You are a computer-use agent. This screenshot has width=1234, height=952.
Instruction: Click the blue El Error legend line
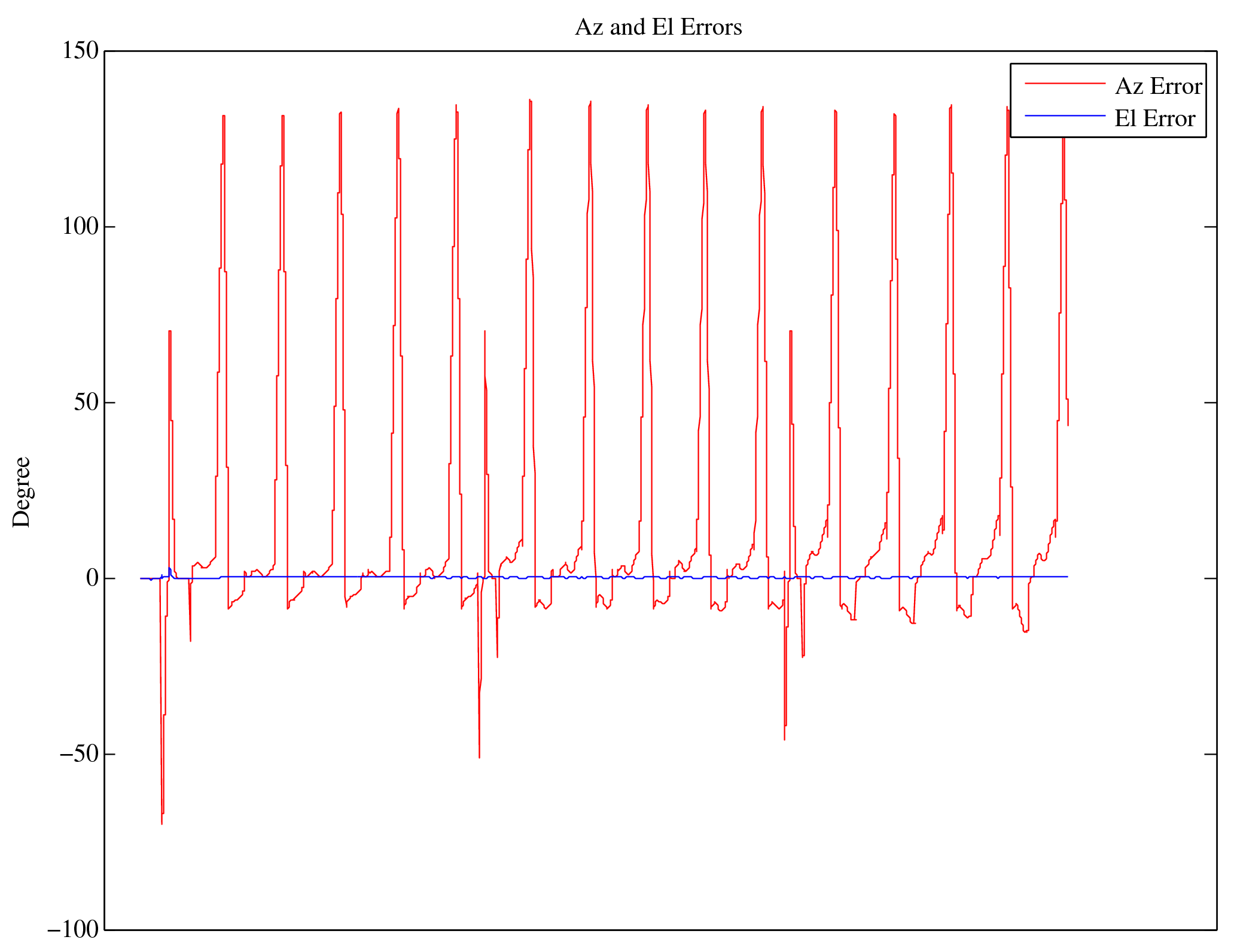click(x=1065, y=115)
